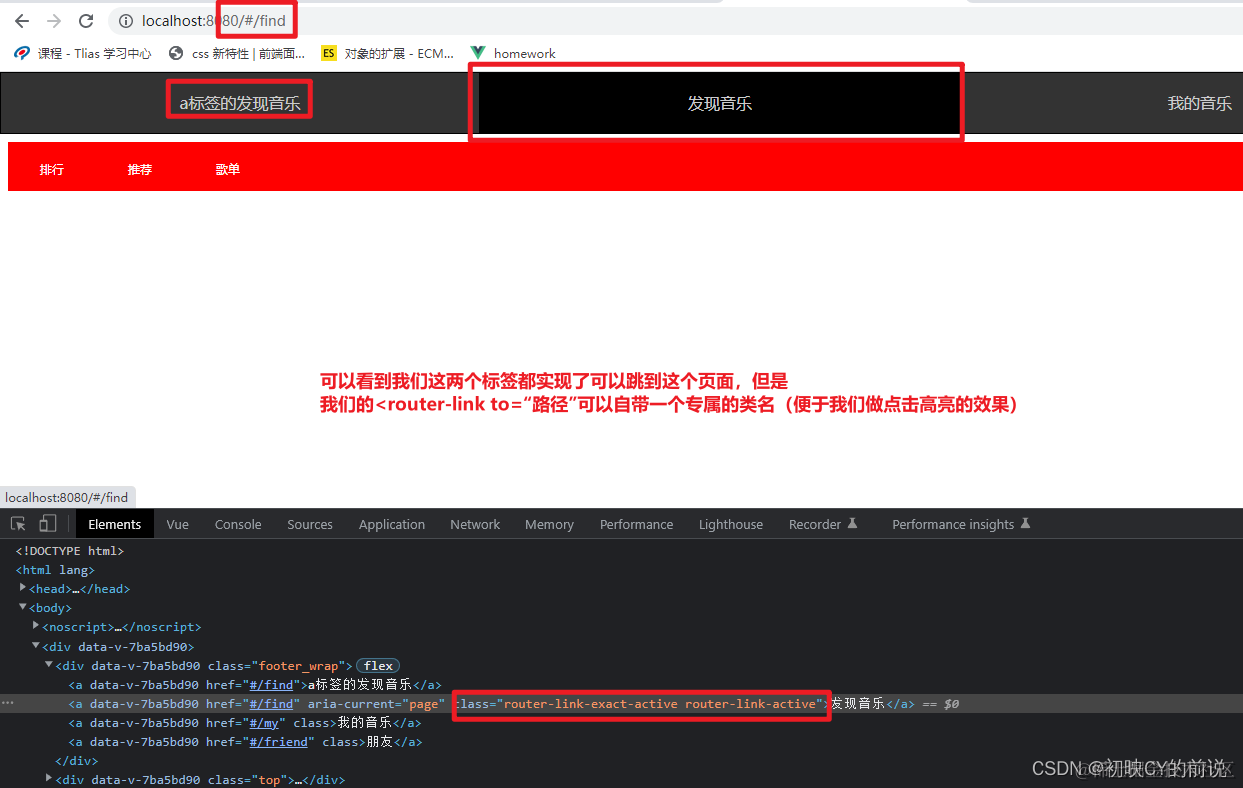1243x788 pixels.
Task: Activate the DevTools inspect element picker icon
Action: [x=18, y=524]
